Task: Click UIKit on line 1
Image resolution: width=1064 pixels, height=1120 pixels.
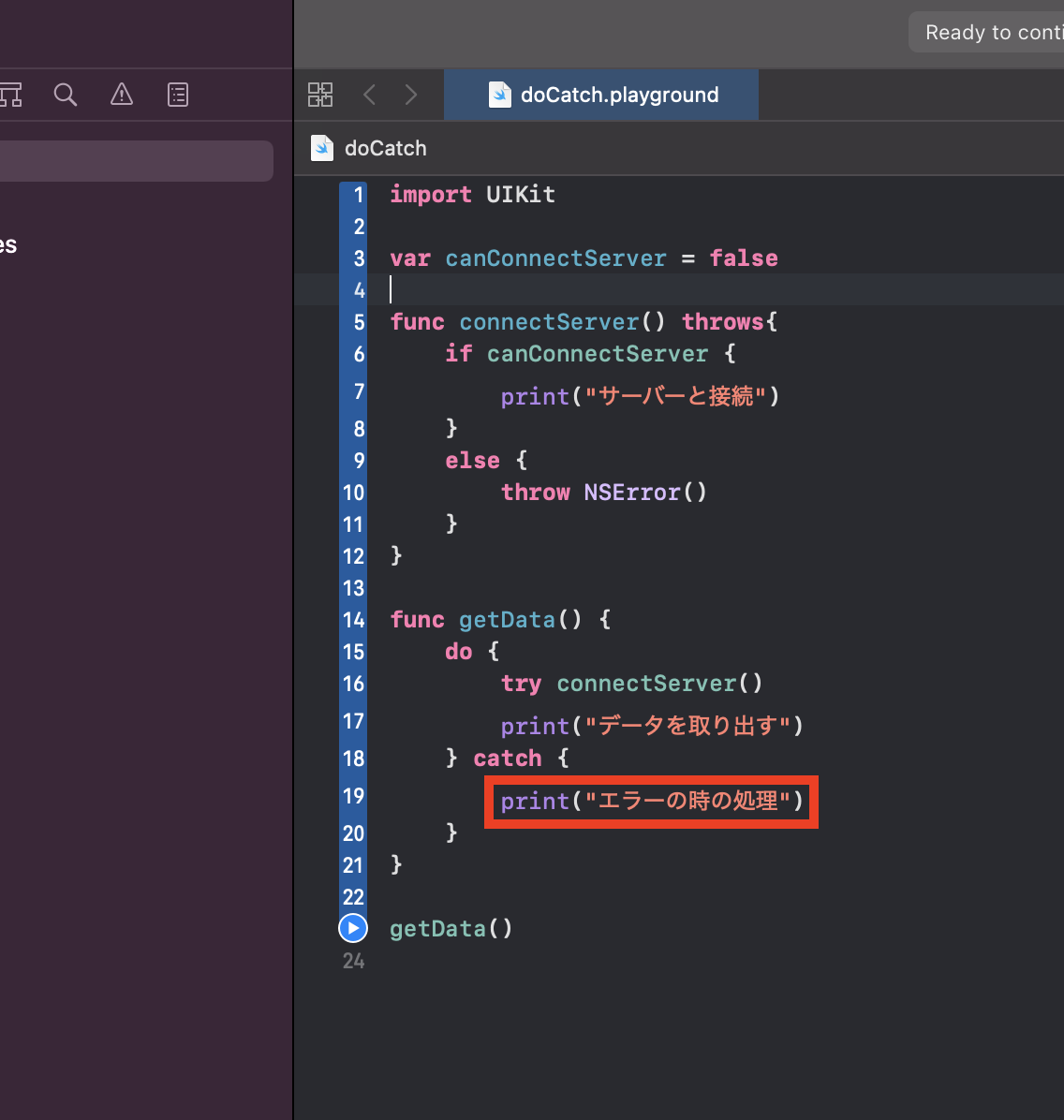Action: coord(521,194)
